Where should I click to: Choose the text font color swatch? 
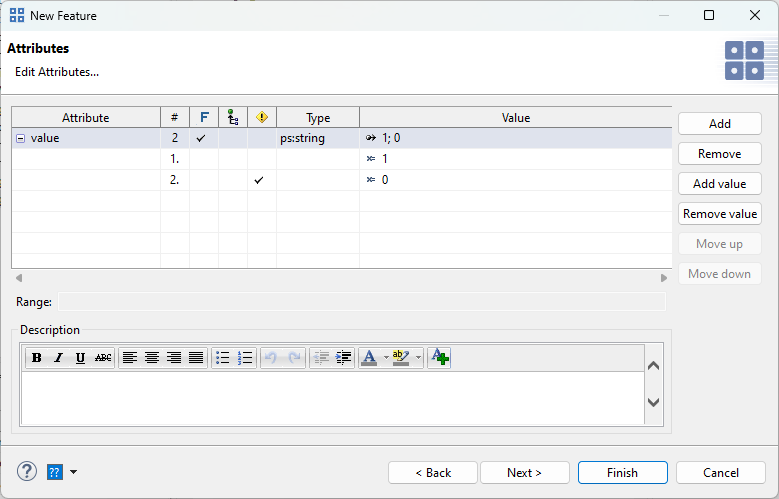(x=370, y=358)
